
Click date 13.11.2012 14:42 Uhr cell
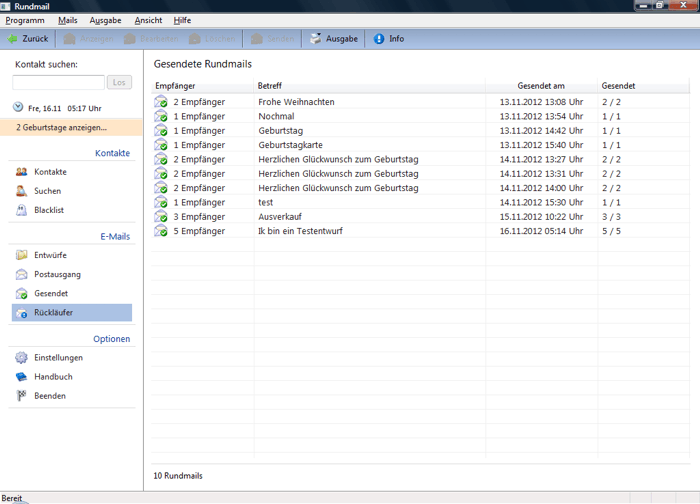click(541, 131)
